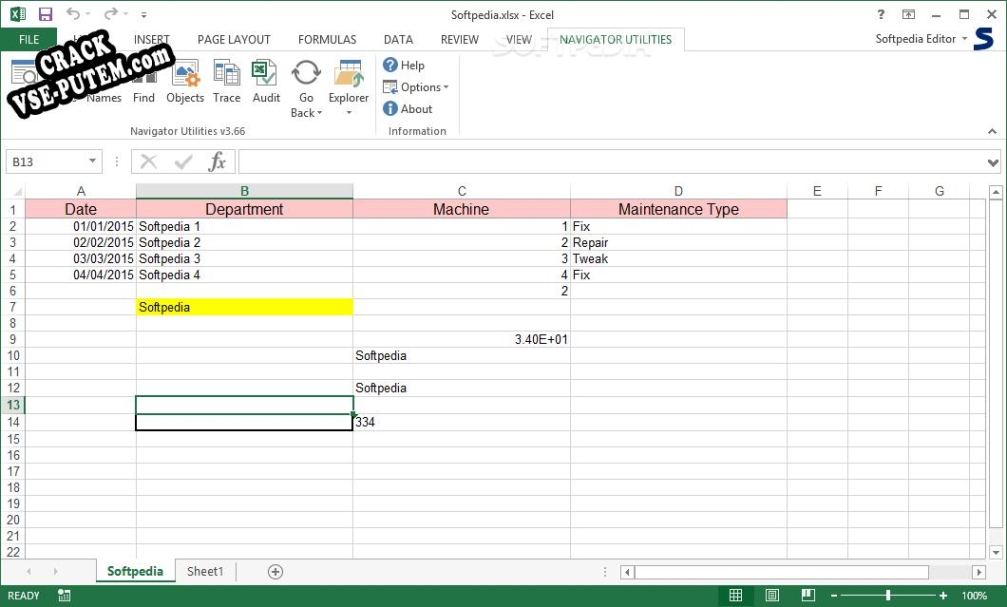The width and height of the screenshot is (1007, 607).
Task: Switch to the VIEW tab
Action: click(x=518, y=39)
